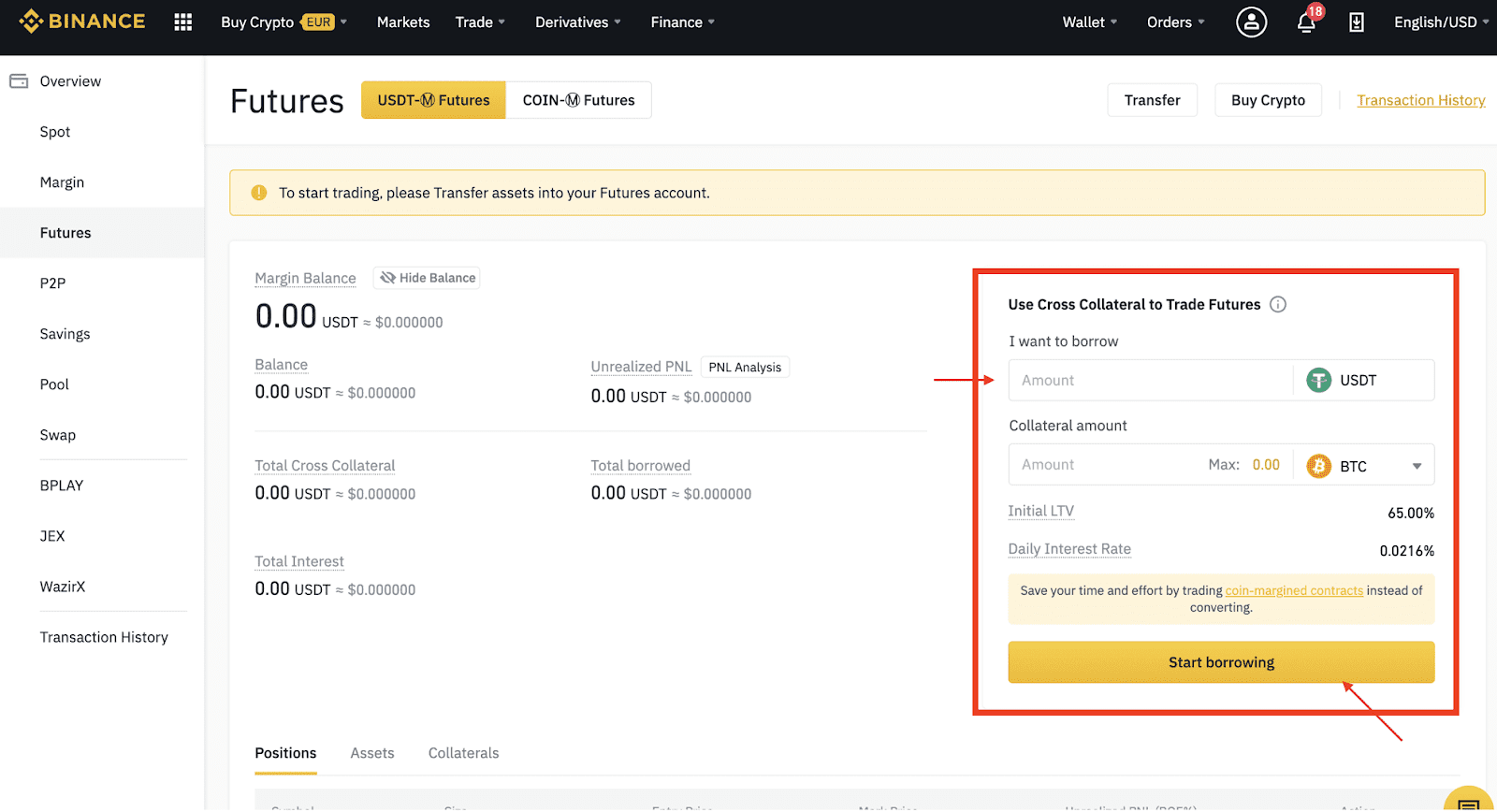The image size is (1497, 812).
Task: Click the Start borrowing button
Action: [x=1221, y=662]
